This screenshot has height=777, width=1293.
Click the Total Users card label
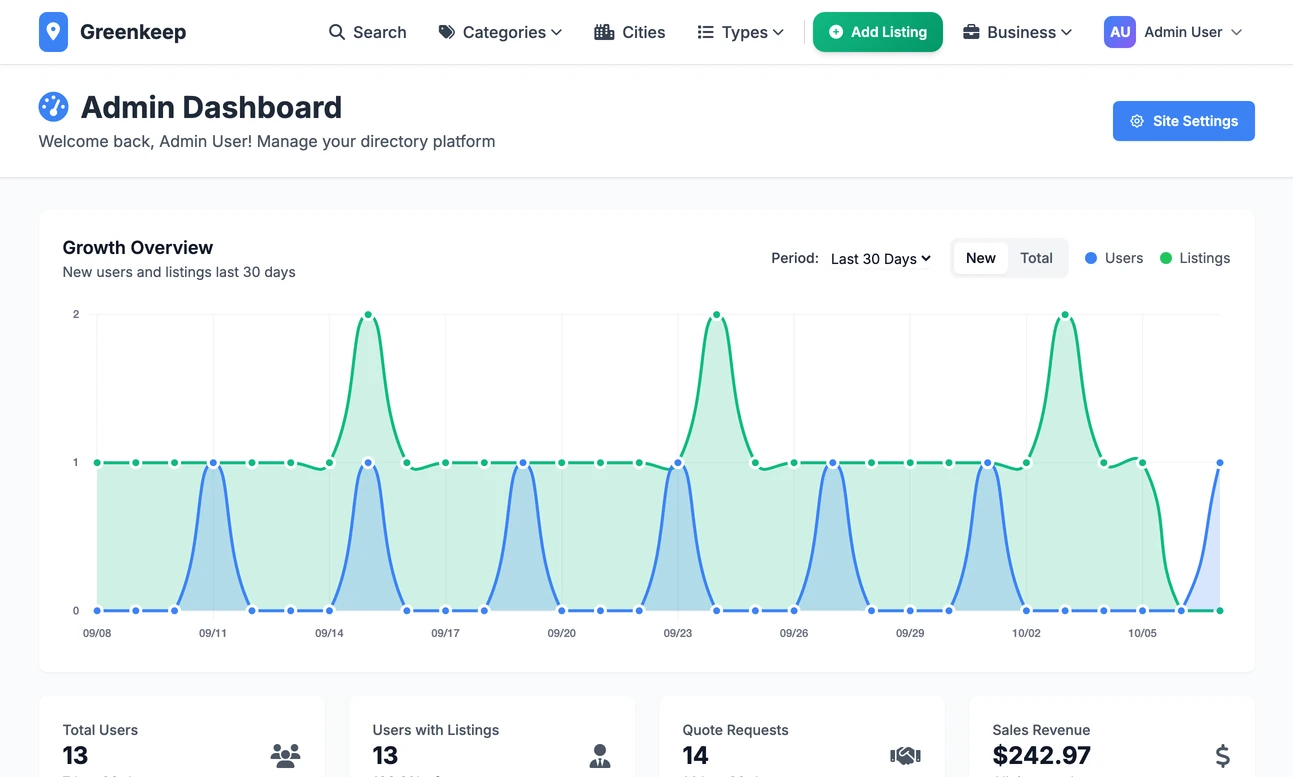(100, 730)
